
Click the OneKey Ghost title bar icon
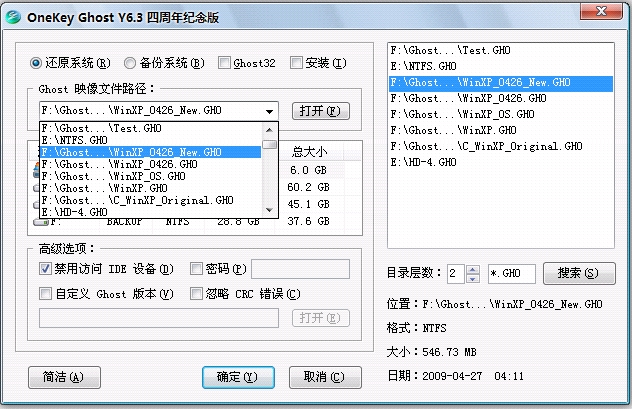[13, 17]
